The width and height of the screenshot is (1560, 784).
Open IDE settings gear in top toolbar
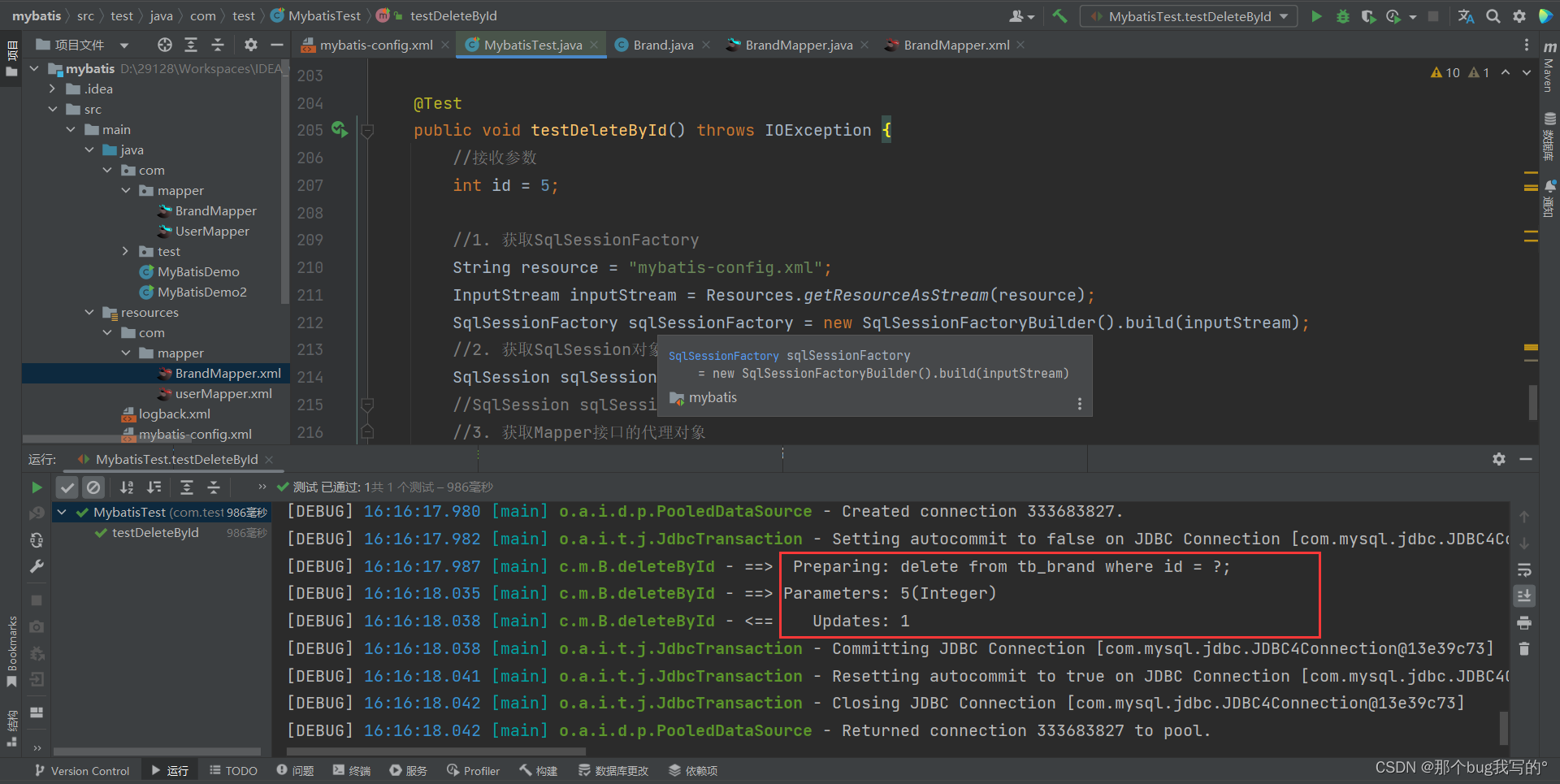[x=1519, y=16]
